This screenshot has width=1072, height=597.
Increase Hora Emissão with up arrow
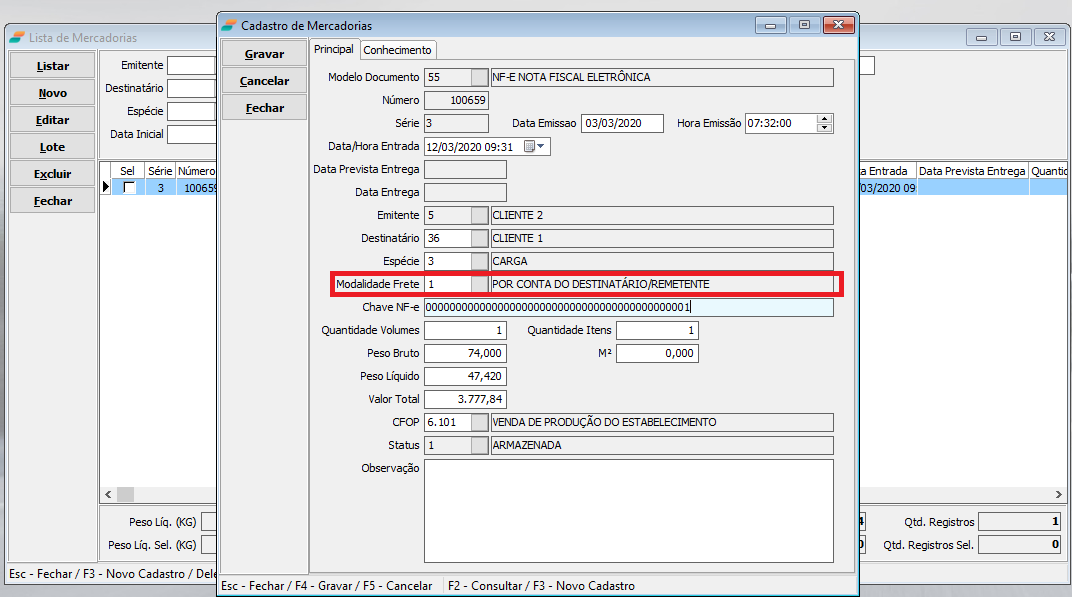[824, 119]
